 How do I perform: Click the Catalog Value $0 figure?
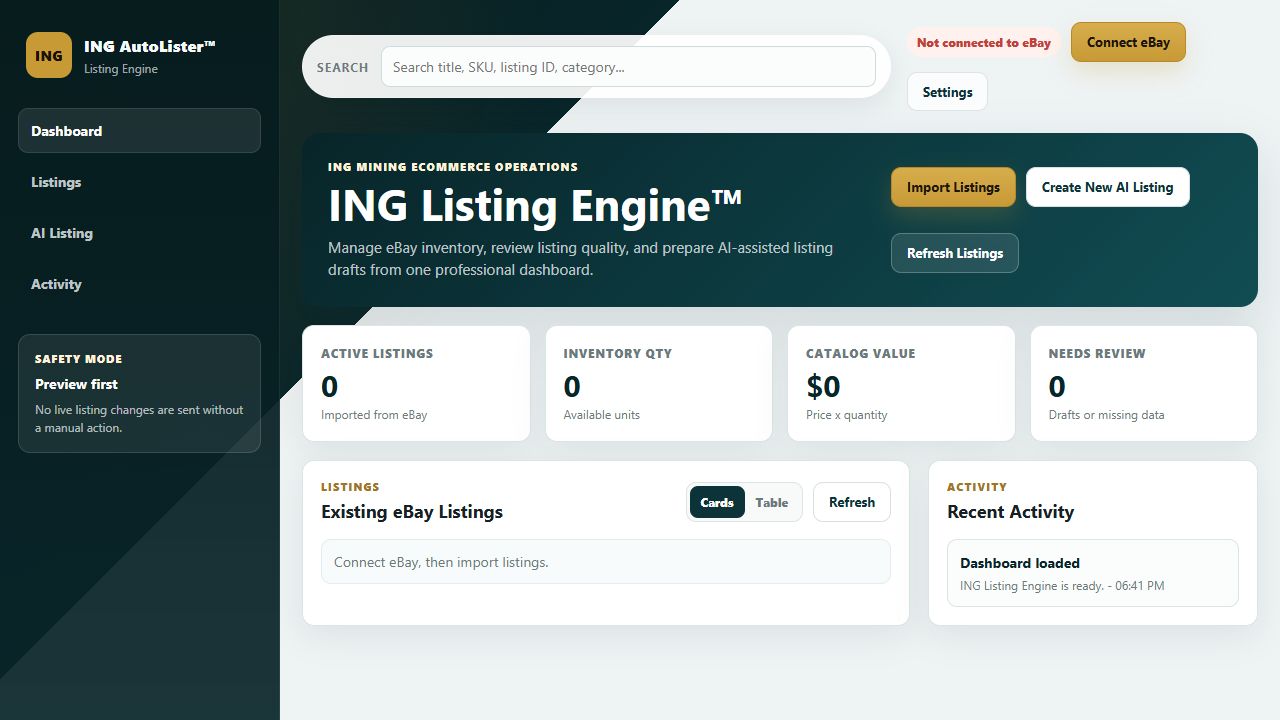823,386
